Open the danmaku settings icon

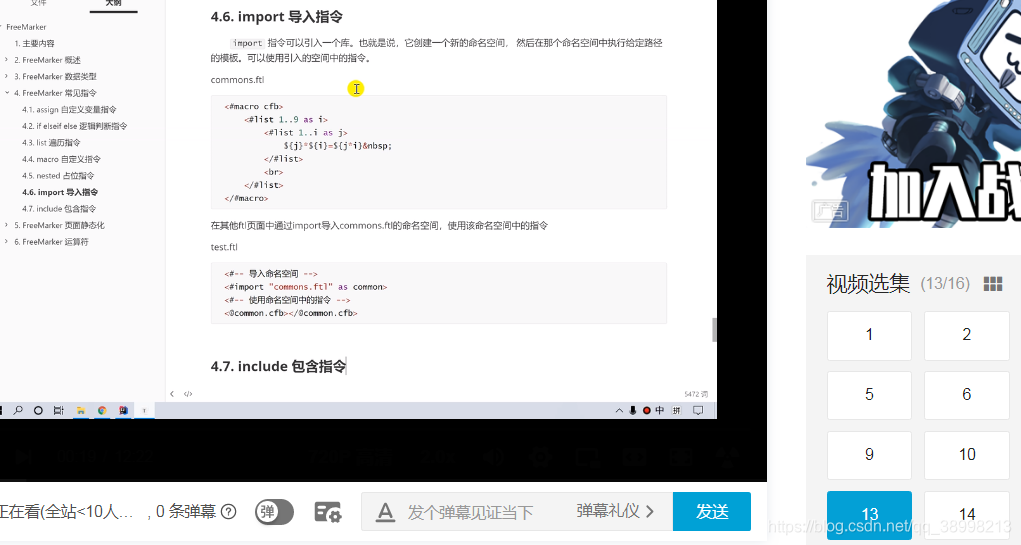(328, 512)
